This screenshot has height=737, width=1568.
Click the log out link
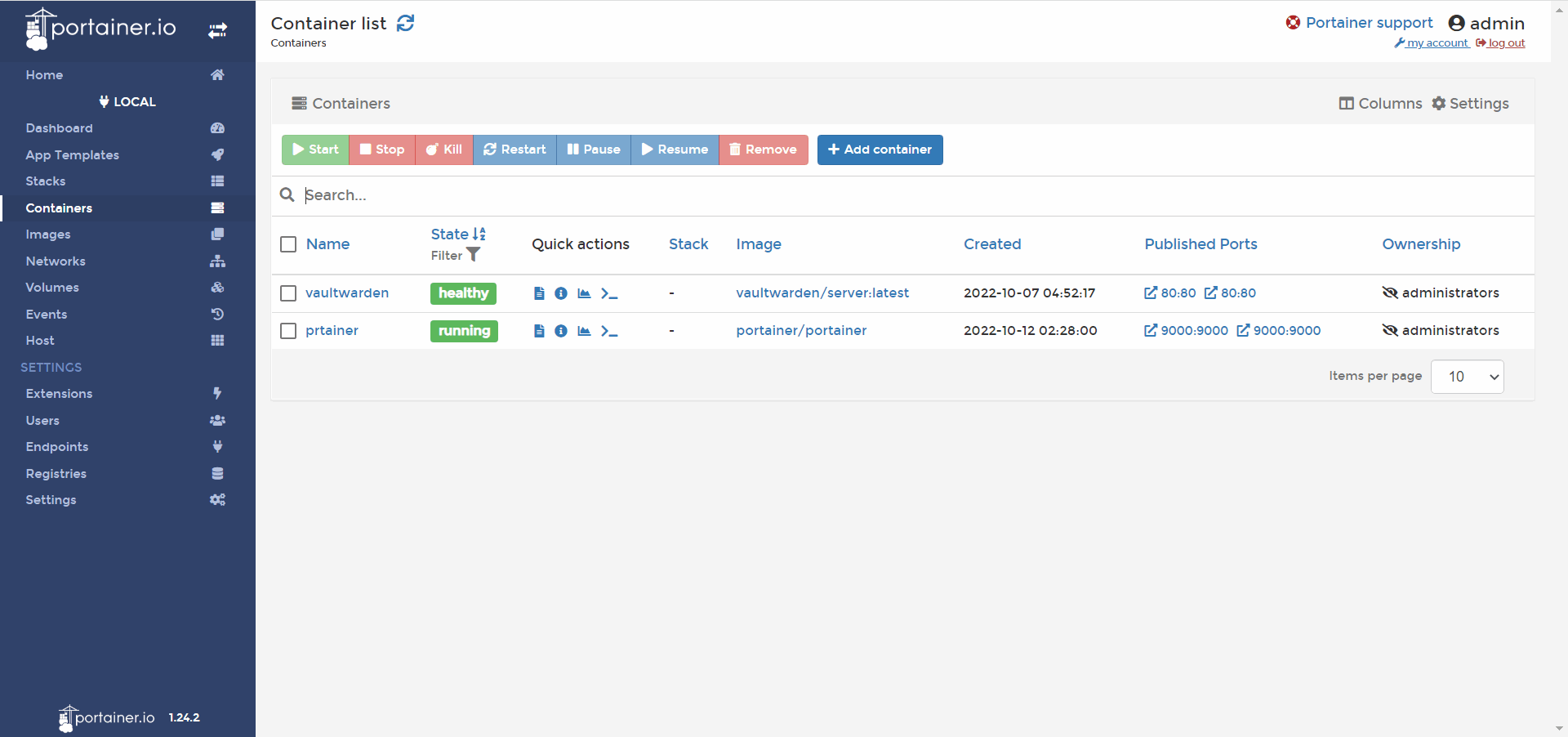[1501, 43]
